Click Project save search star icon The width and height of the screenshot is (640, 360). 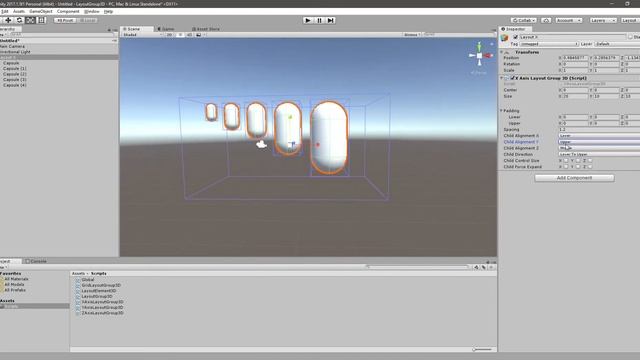(491, 267)
